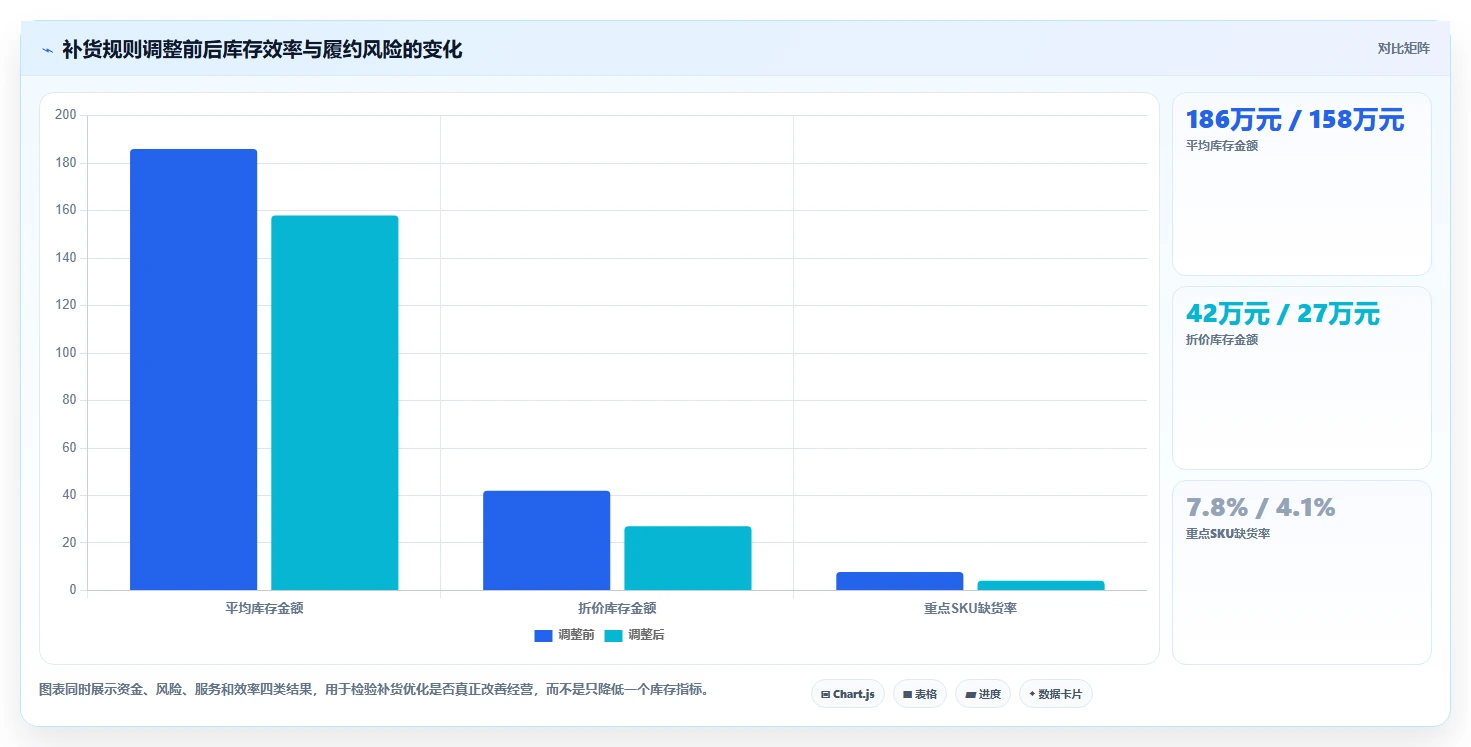
Task: Click the 调整后 bar for 重点SKU缺货率
Action: tap(1040, 585)
